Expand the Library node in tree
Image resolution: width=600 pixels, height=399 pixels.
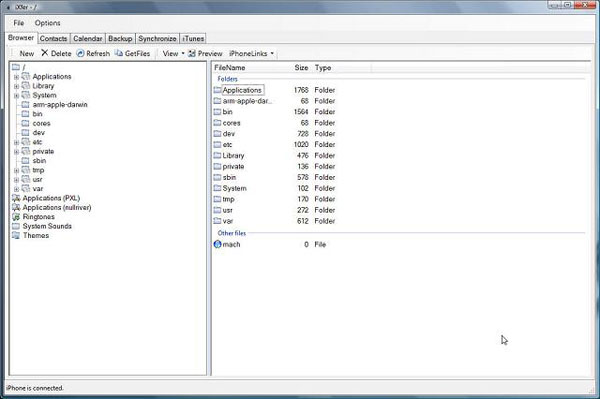pyautogui.click(x=16, y=86)
